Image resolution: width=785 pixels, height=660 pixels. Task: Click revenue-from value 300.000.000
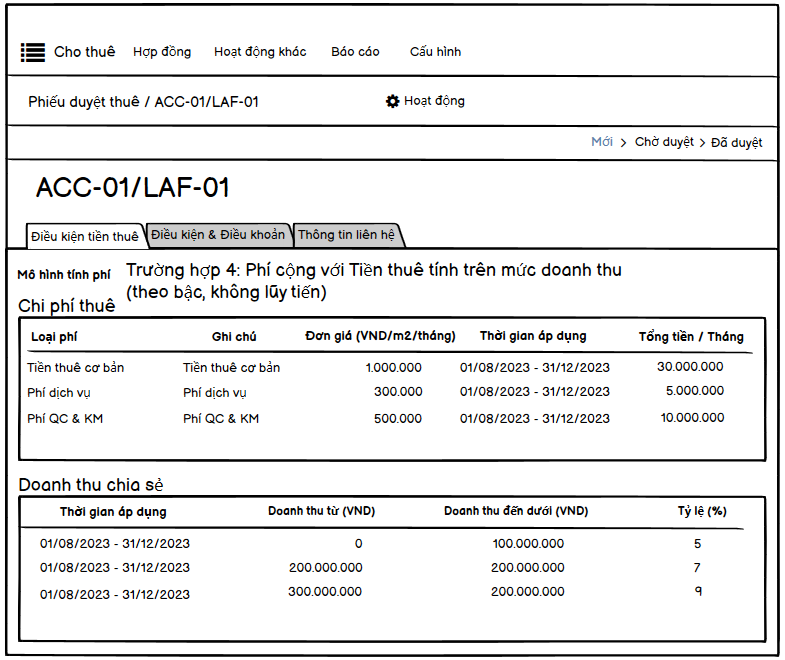(x=325, y=592)
